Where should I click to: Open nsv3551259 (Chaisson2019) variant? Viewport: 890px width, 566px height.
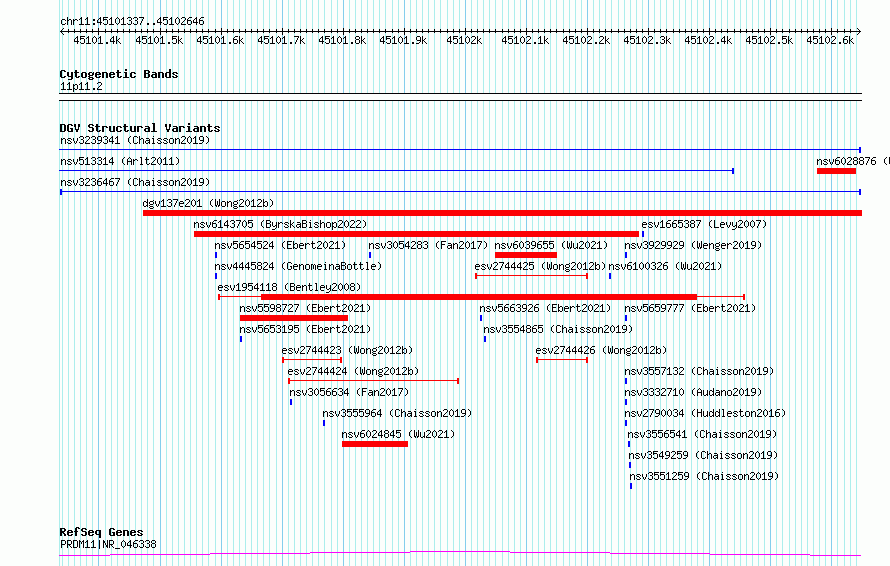(x=704, y=476)
